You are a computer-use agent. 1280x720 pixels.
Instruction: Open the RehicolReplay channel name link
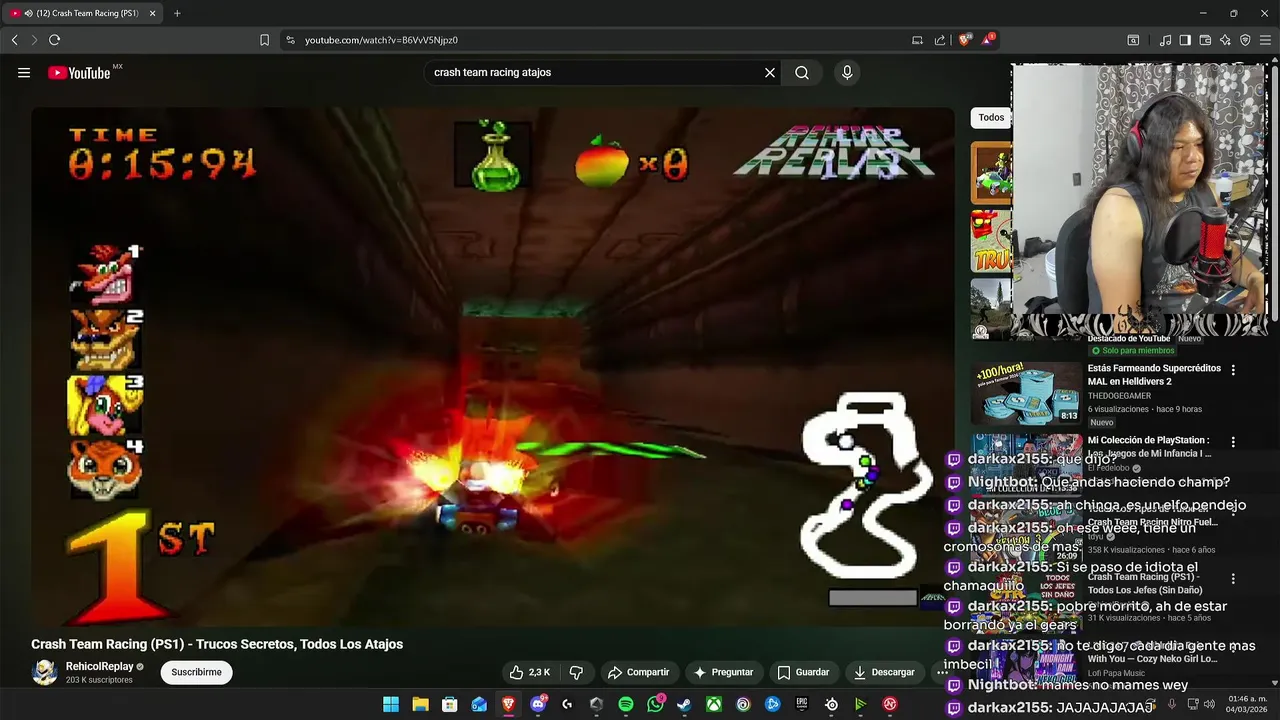(99, 667)
